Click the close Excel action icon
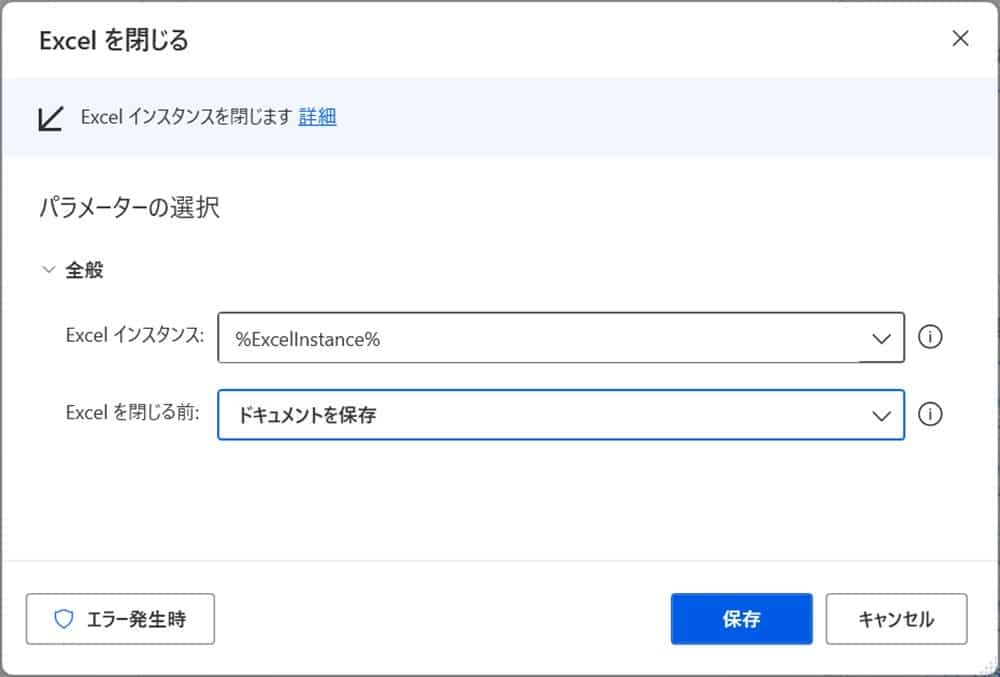This screenshot has height=677, width=1000. 51,117
